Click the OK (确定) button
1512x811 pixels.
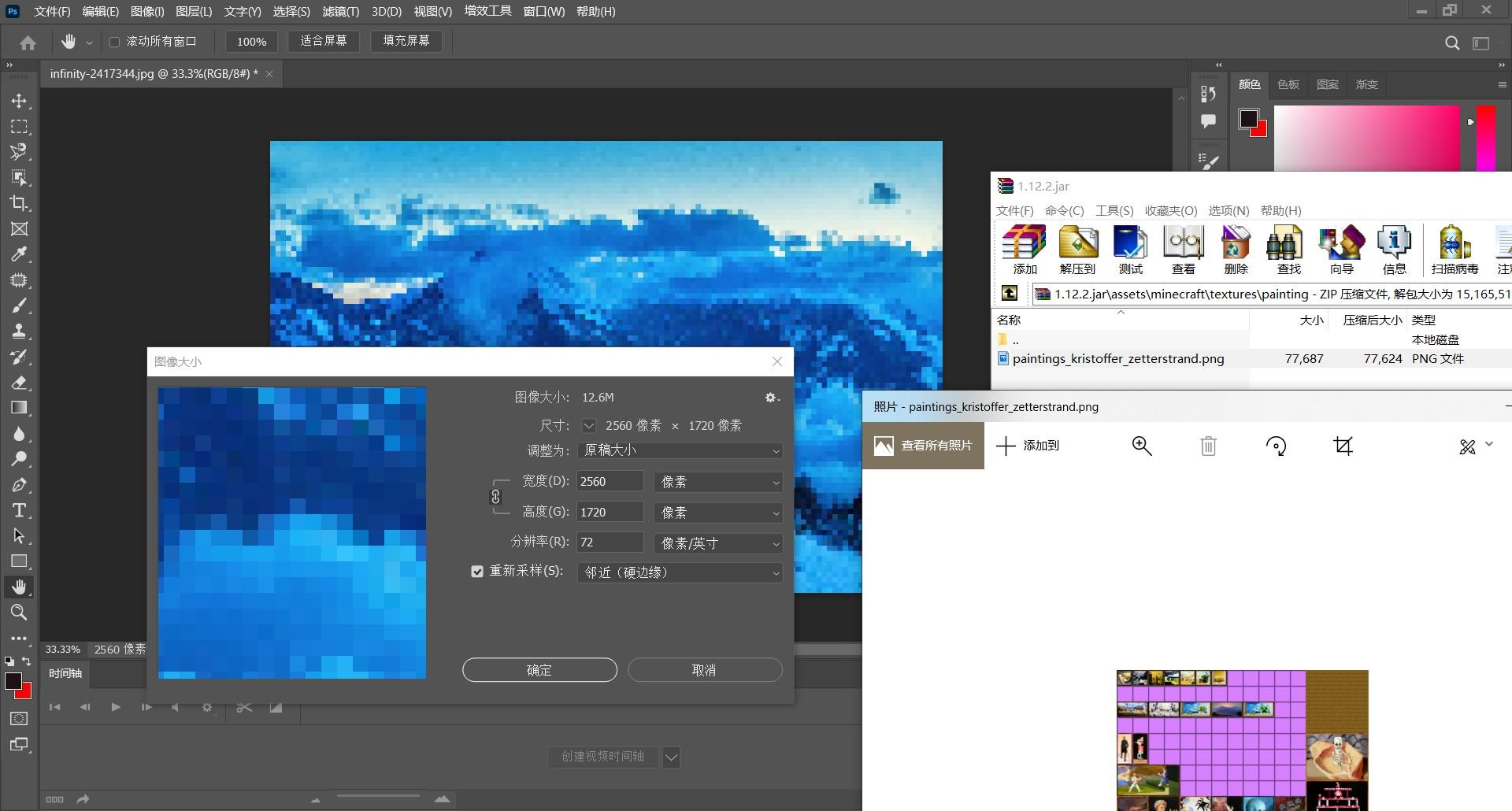[539, 670]
